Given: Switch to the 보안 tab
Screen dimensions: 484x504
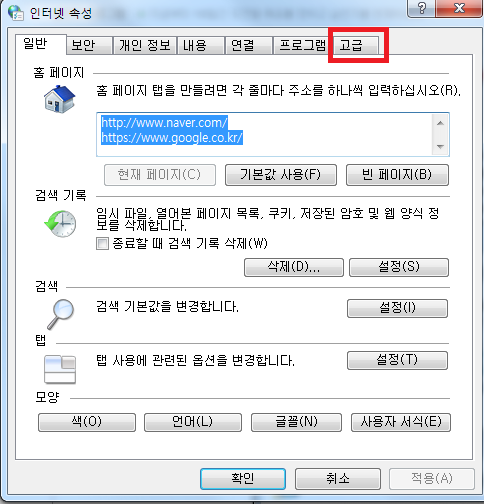Looking at the screenshot, I should tap(89, 45).
